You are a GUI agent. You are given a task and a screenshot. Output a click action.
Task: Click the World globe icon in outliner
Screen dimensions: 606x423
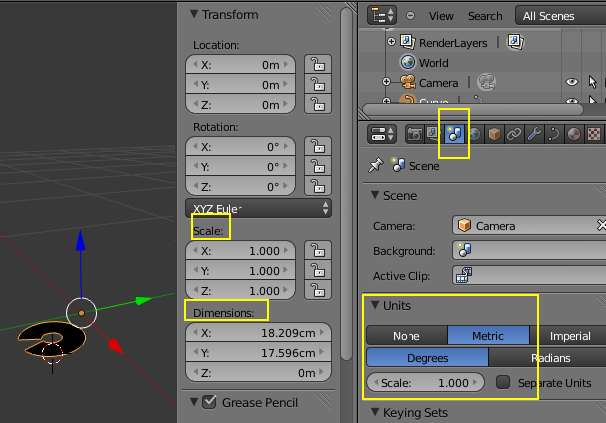click(407, 62)
